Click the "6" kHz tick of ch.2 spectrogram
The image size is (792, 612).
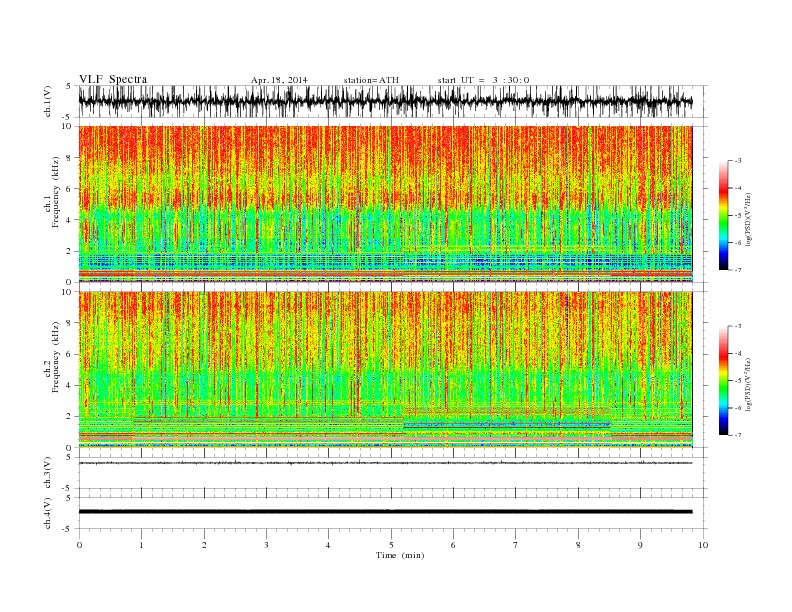point(70,354)
